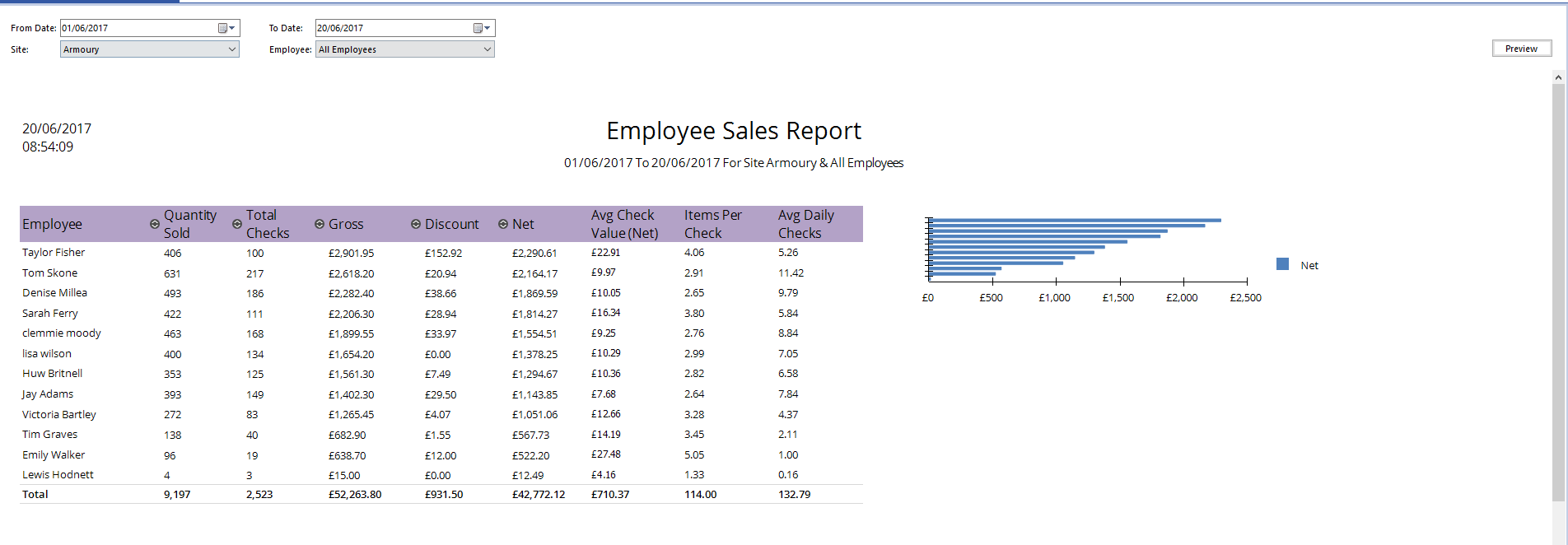1568x545 pixels.
Task: Click sort icon beside Gross column
Action: coord(319,224)
